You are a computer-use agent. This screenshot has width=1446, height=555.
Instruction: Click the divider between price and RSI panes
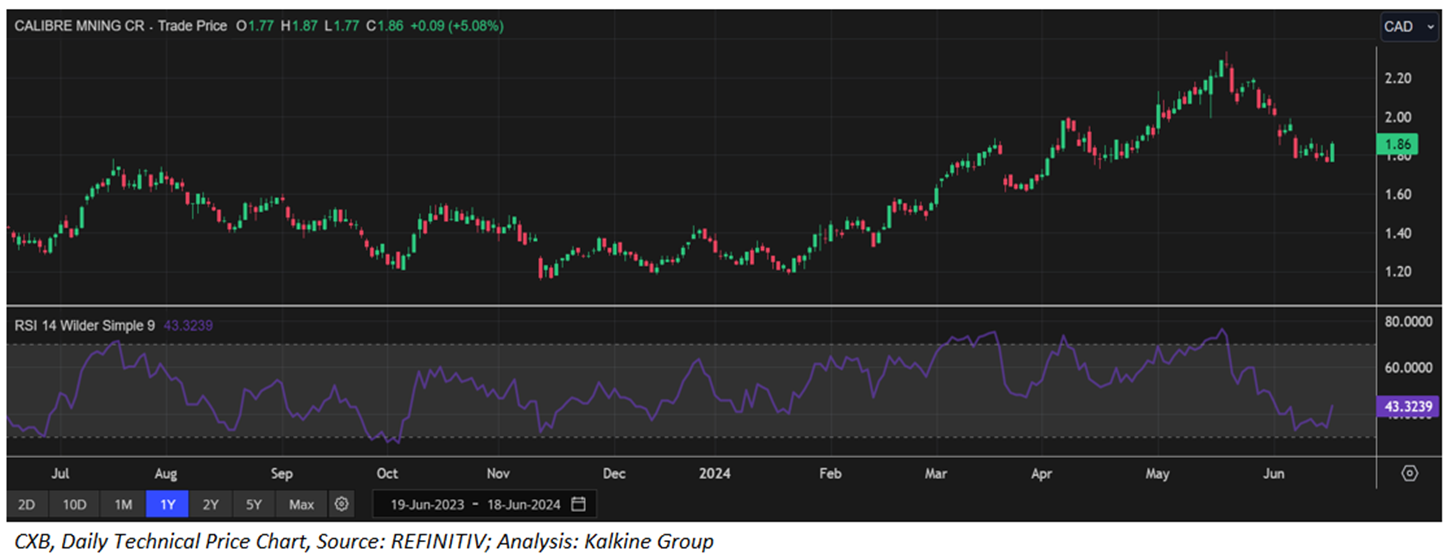[700, 304]
